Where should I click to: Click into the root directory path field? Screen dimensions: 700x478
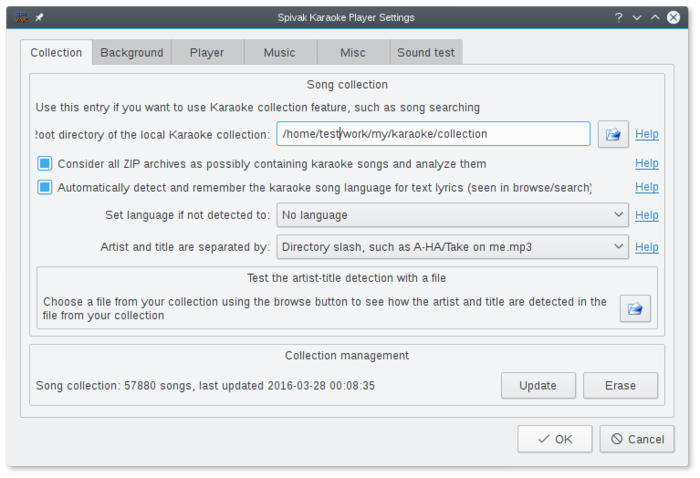pyautogui.click(x=433, y=134)
